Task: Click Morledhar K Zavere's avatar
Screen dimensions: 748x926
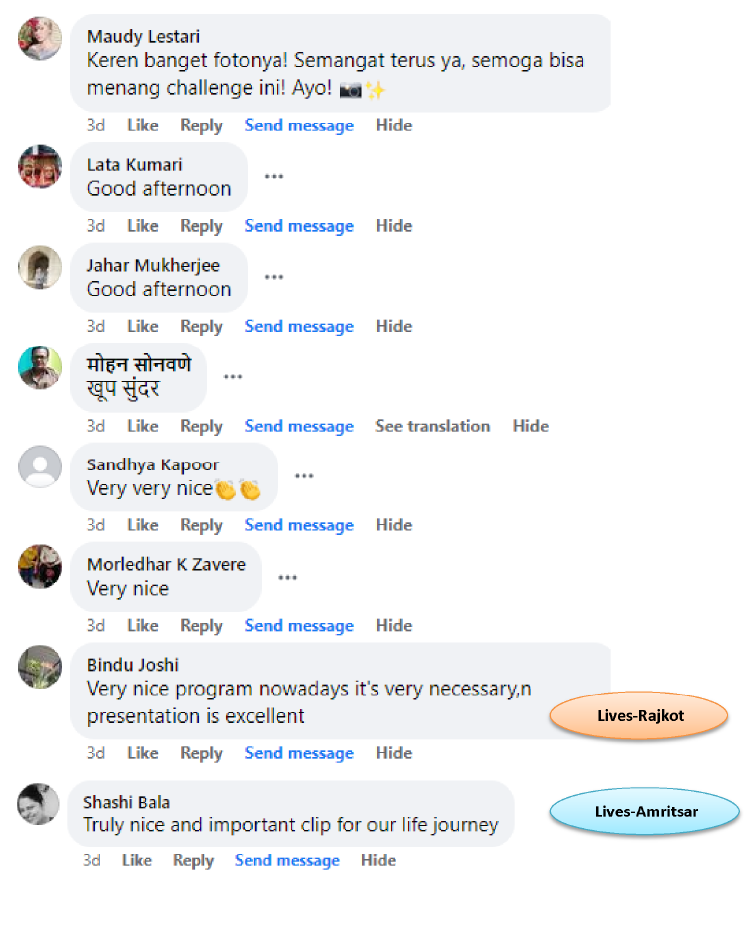Action: click(40, 566)
